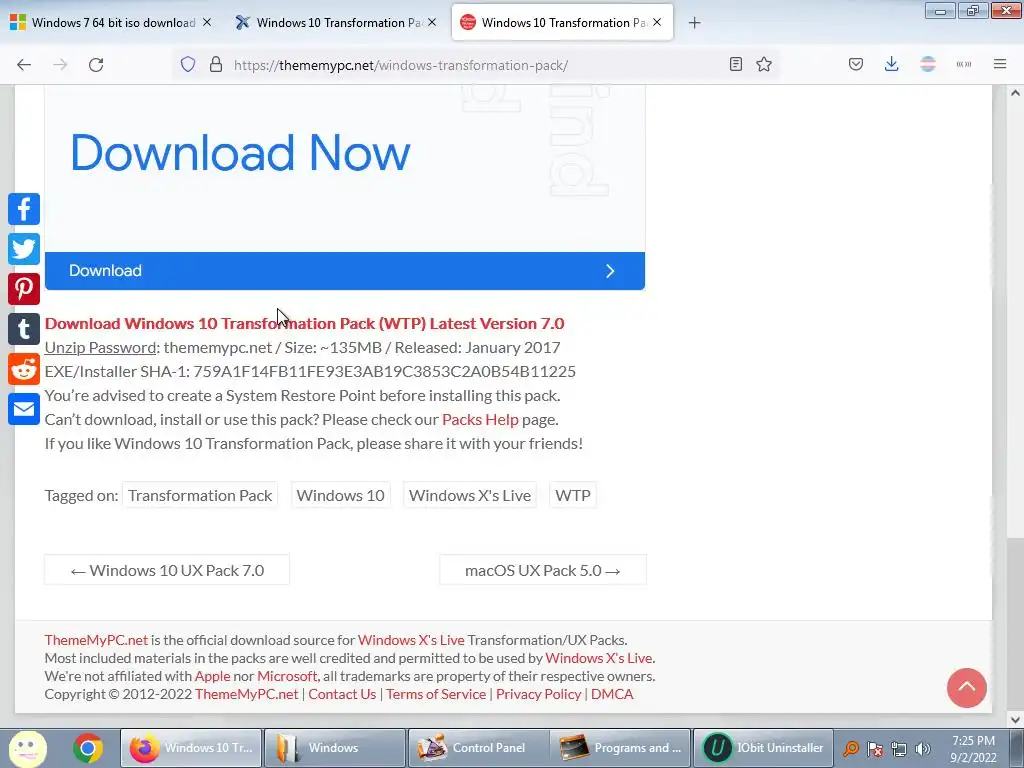Close the Windows 7 64 bit iso tab
Viewport: 1024px width, 768px height.
[207, 22]
